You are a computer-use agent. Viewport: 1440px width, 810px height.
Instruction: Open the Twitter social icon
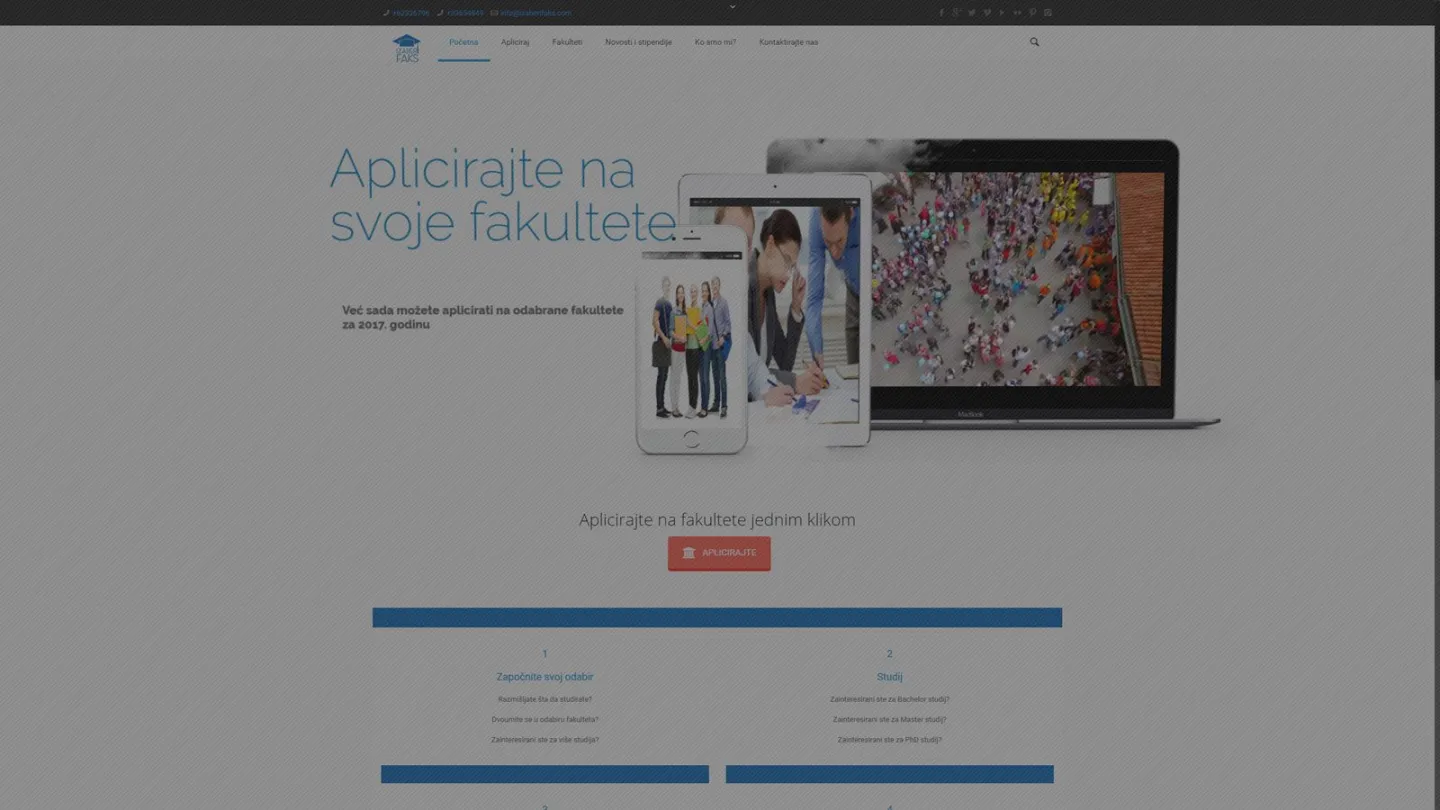click(971, 13)
